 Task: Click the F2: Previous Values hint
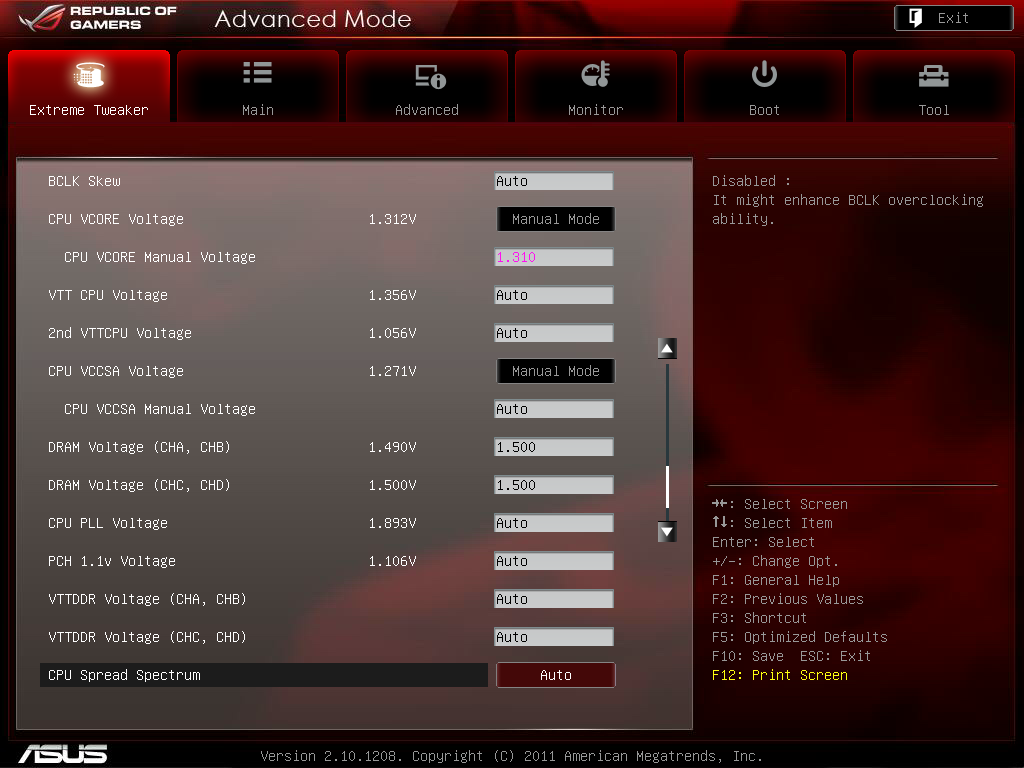pyautogui.click(x=788, y=599)
